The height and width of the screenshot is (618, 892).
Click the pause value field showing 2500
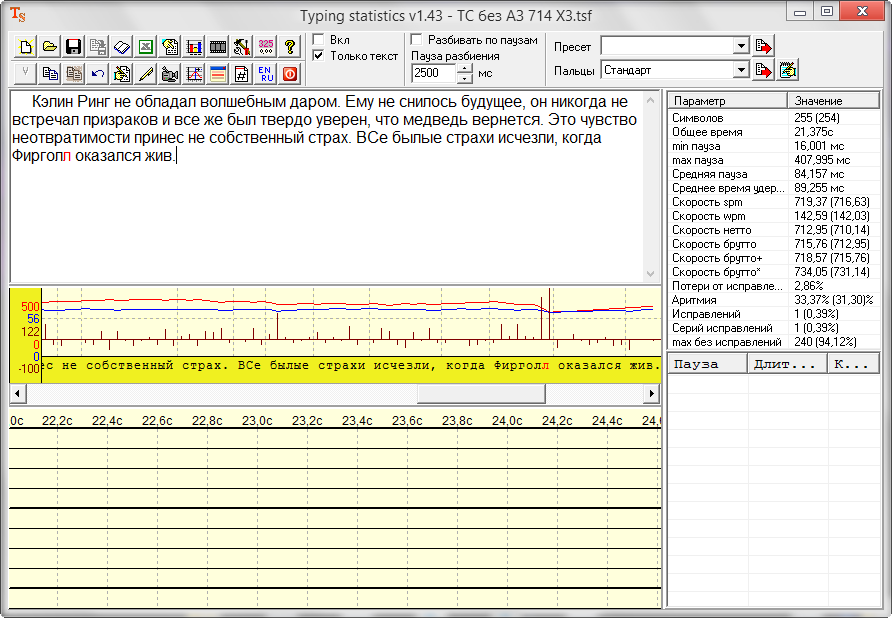pos(433,73)
